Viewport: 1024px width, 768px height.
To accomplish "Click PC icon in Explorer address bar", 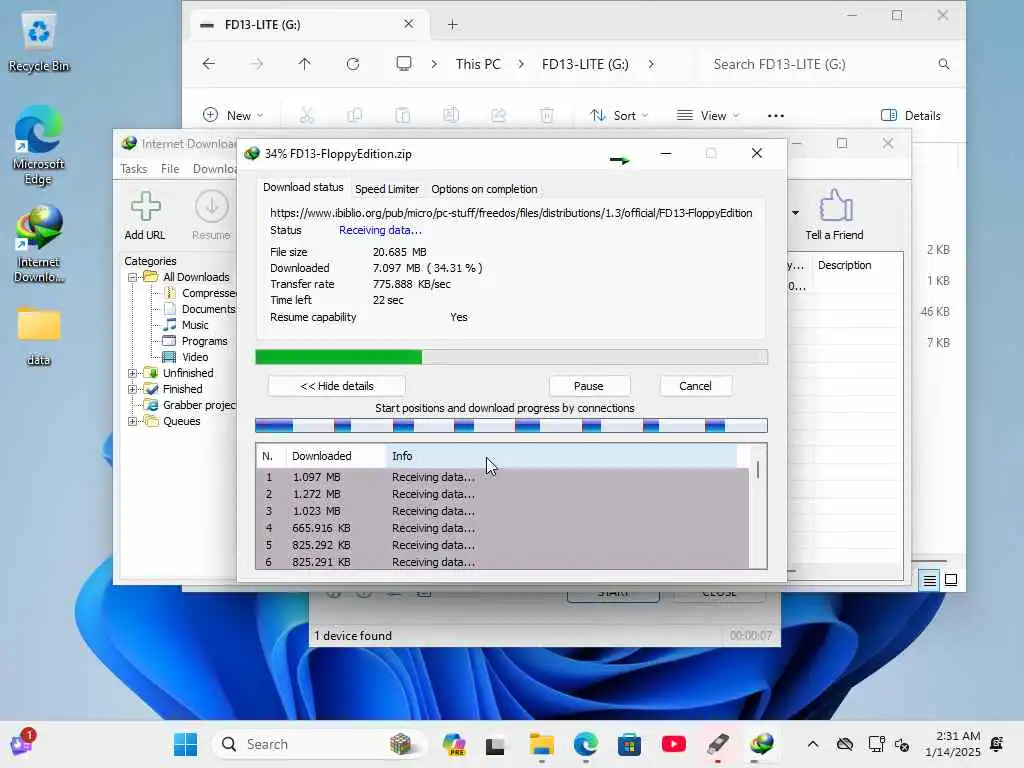I will [x=404, y=64].
